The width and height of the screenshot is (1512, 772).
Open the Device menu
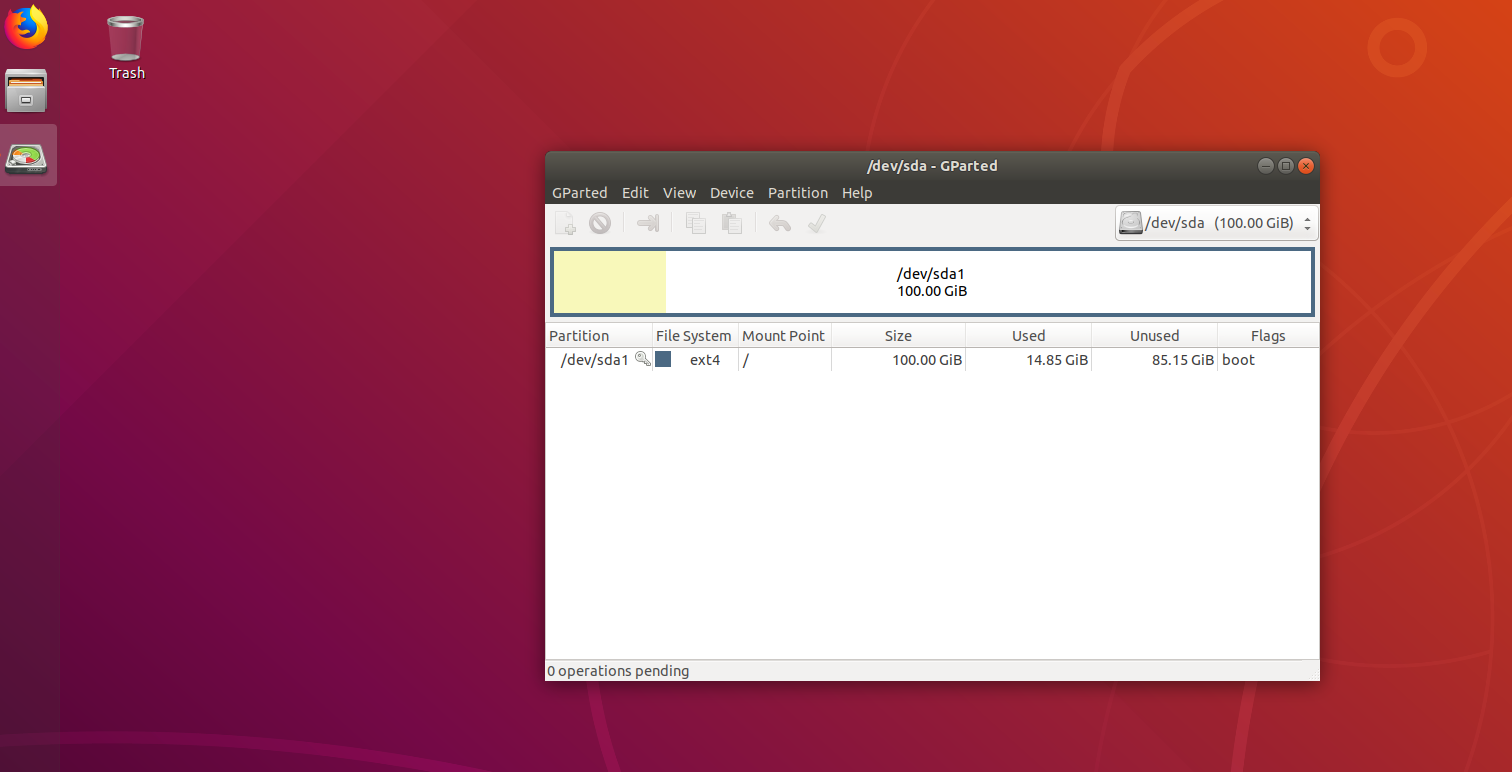coord(732,193)
